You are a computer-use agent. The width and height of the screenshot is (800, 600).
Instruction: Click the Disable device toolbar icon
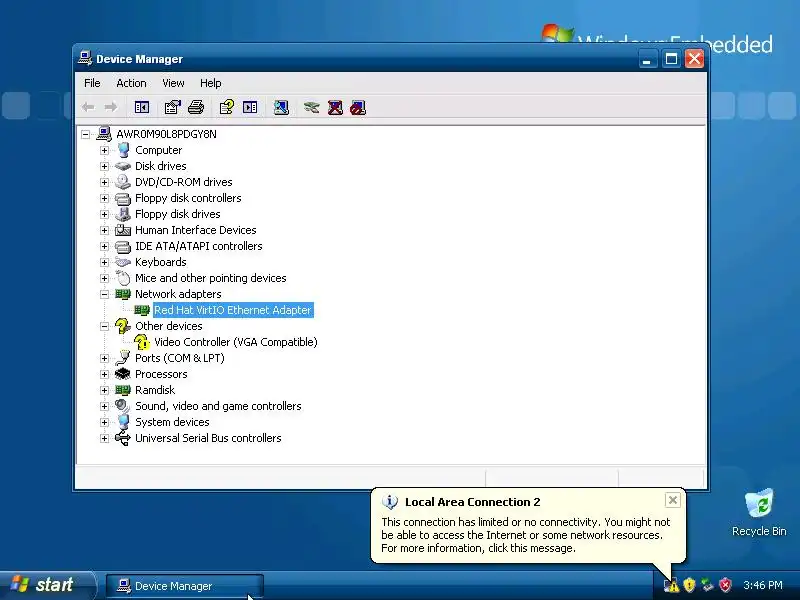[358, 107]
